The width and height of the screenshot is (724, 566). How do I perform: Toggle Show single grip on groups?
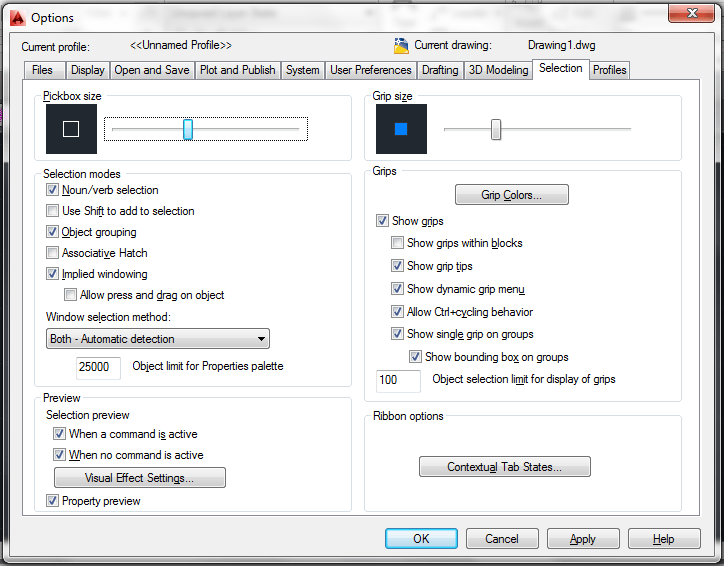point(397,334)
